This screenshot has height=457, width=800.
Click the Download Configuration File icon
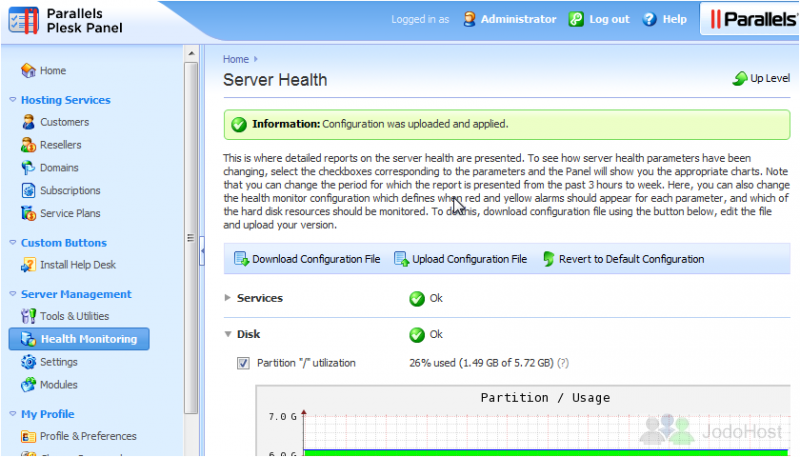[x=241, y=259]
